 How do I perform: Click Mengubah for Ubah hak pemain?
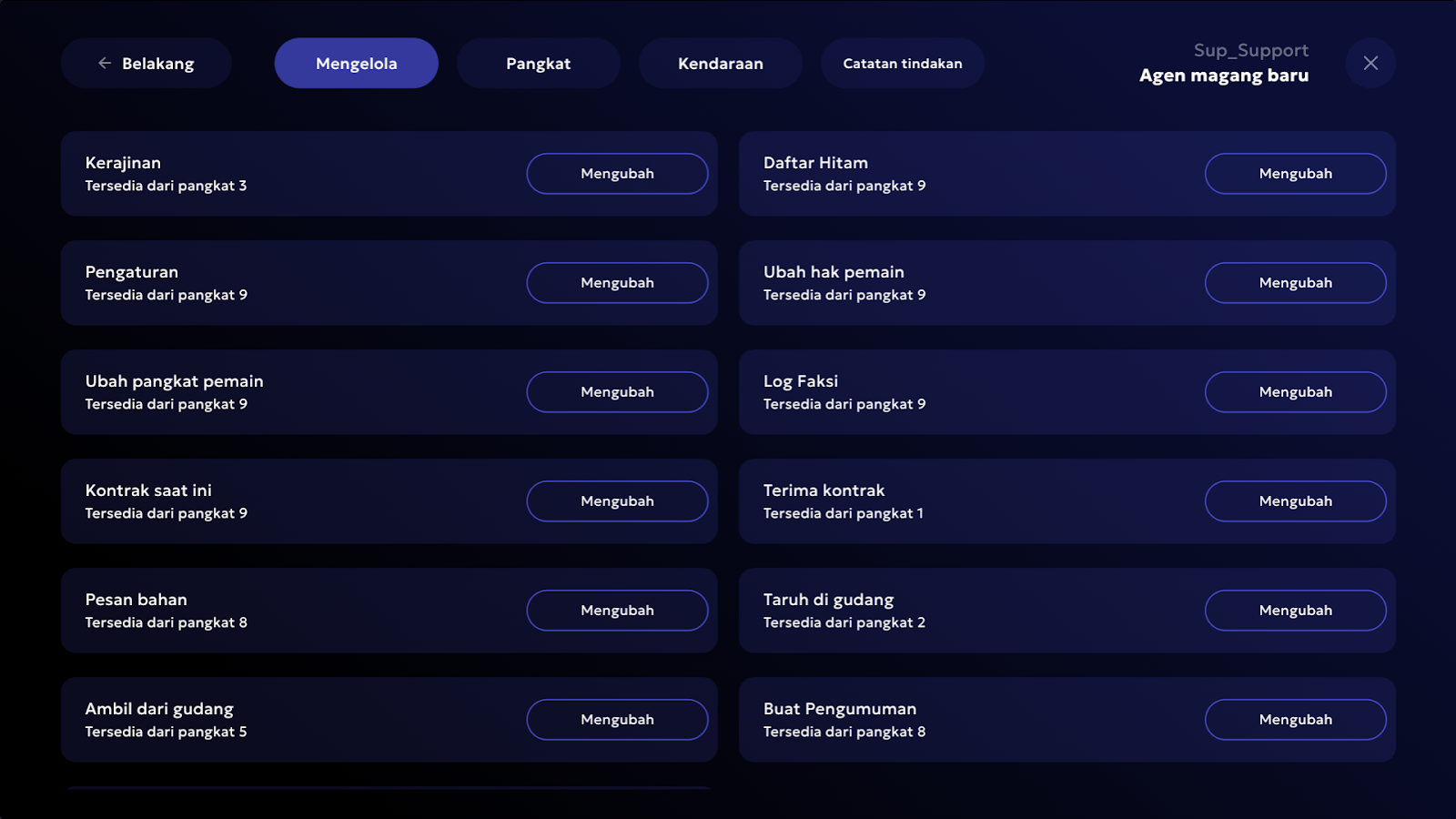point(1296,283)
